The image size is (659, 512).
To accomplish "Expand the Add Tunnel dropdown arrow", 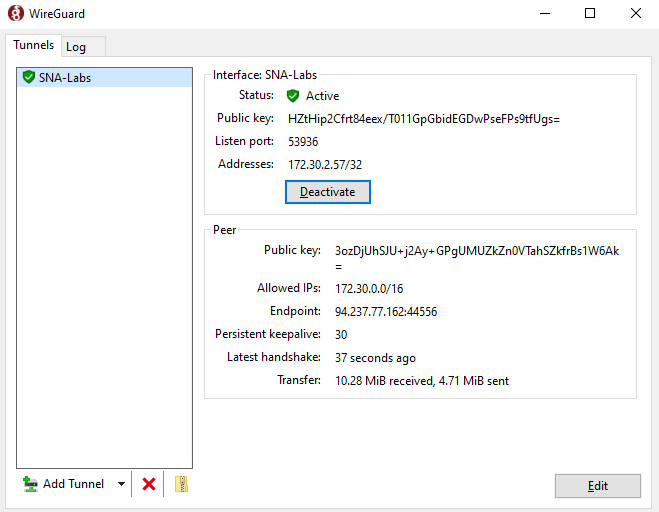I will tap(121, 484).
